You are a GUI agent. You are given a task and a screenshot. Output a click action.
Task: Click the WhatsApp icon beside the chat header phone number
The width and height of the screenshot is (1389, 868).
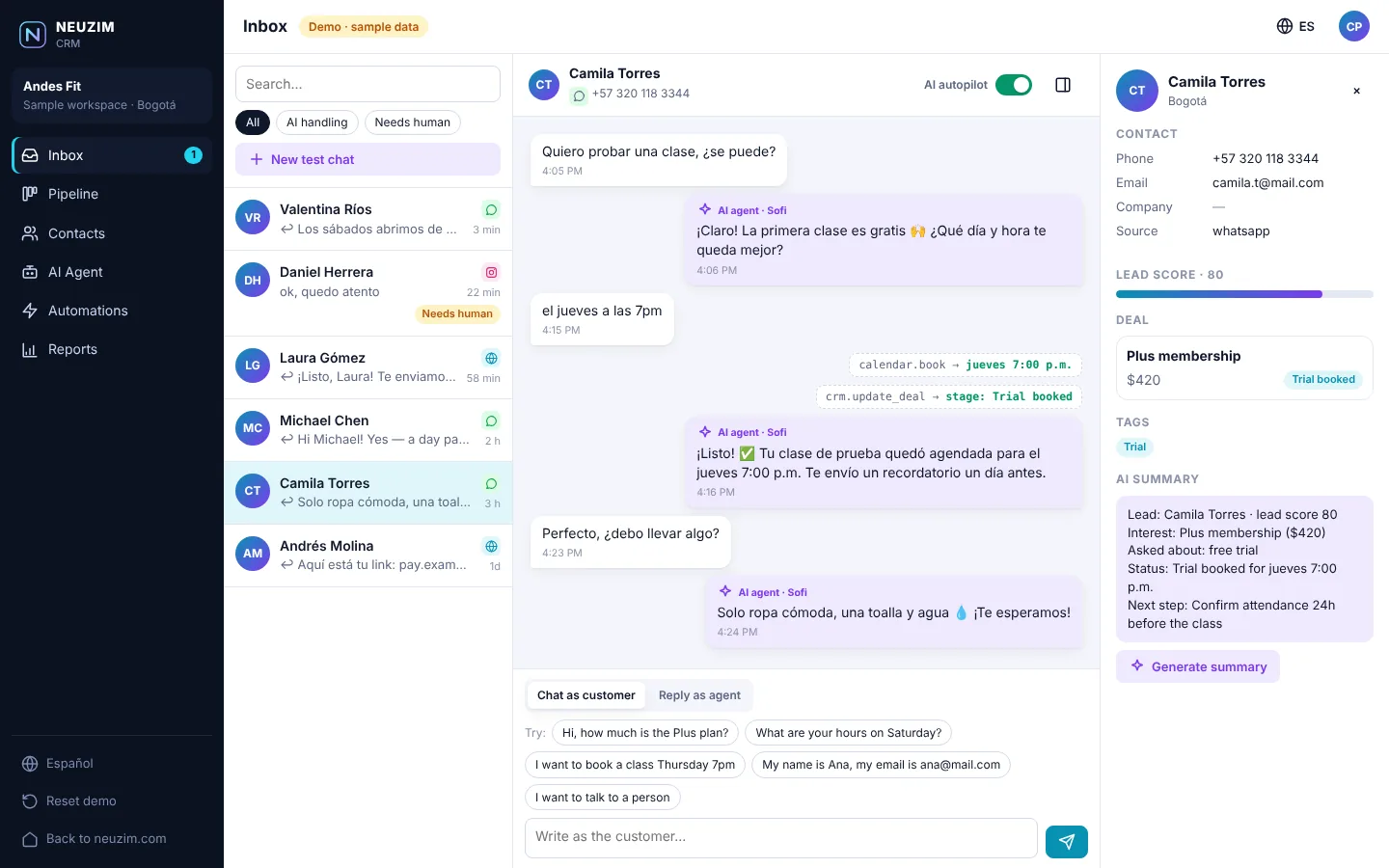[579, 95]
